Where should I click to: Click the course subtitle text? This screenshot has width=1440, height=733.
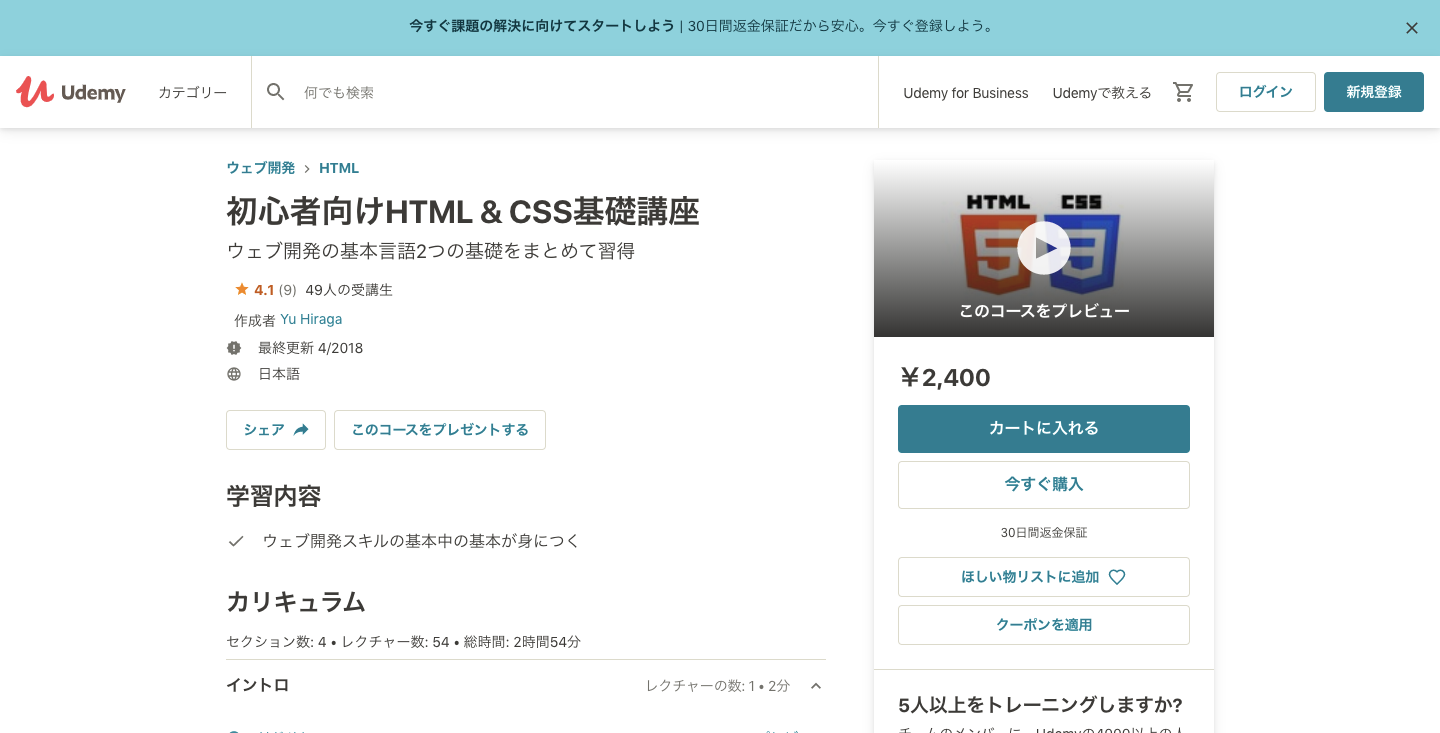coord(431,251)
